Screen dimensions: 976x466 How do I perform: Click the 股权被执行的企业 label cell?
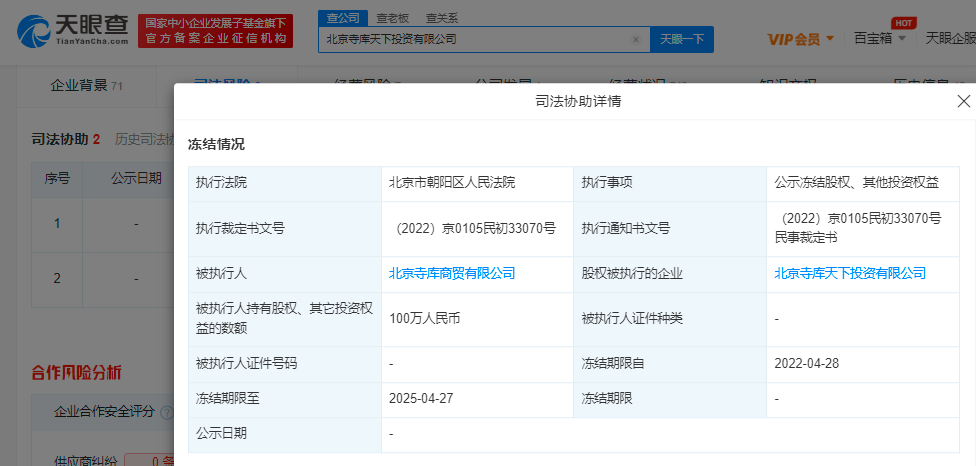(670, 274)
